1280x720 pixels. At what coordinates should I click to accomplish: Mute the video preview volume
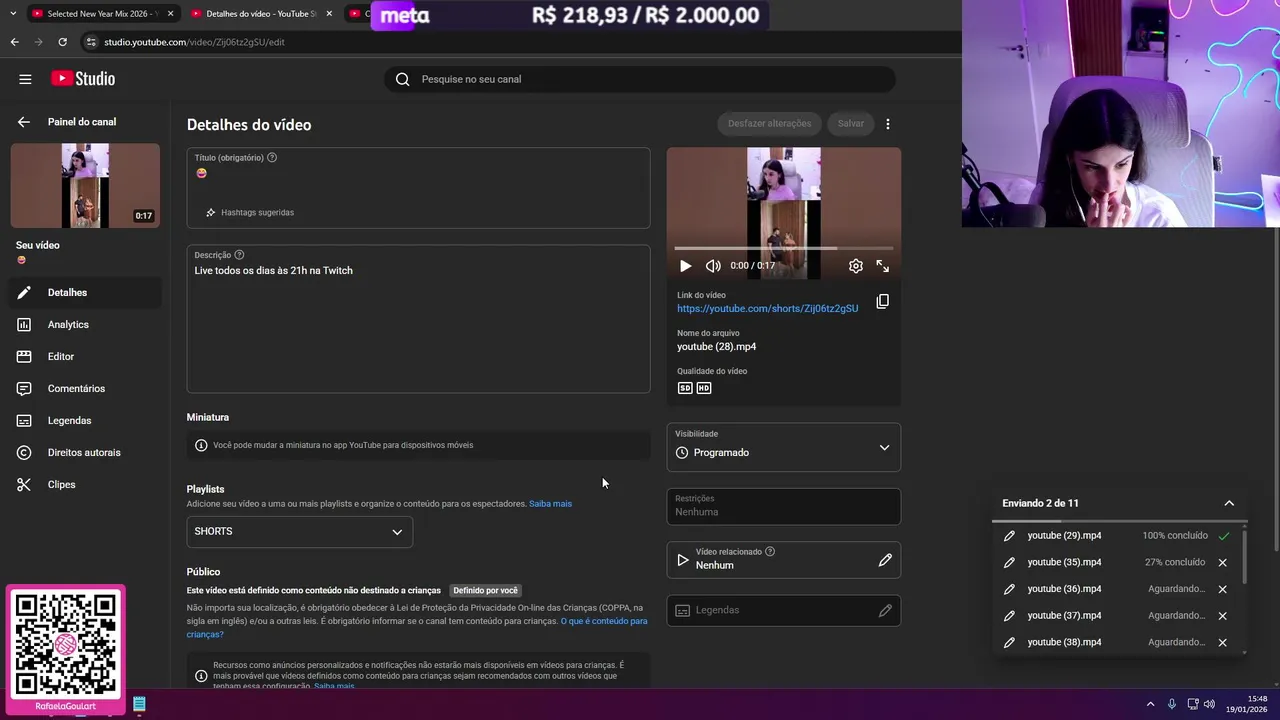coord(713,266)
